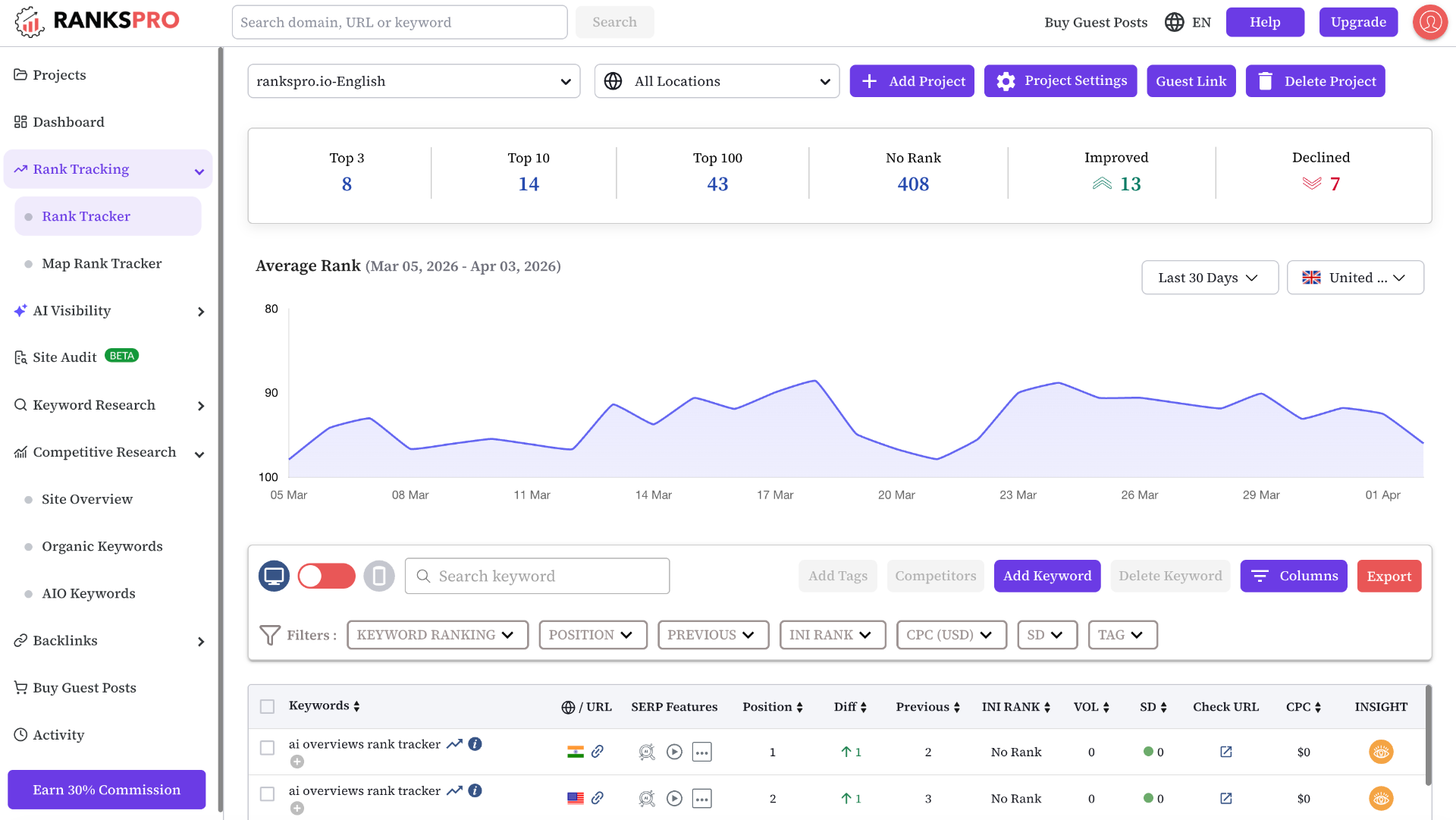Click Add Project button
The height and width of the screenshot is (820, 1456).
pos(912,81)
